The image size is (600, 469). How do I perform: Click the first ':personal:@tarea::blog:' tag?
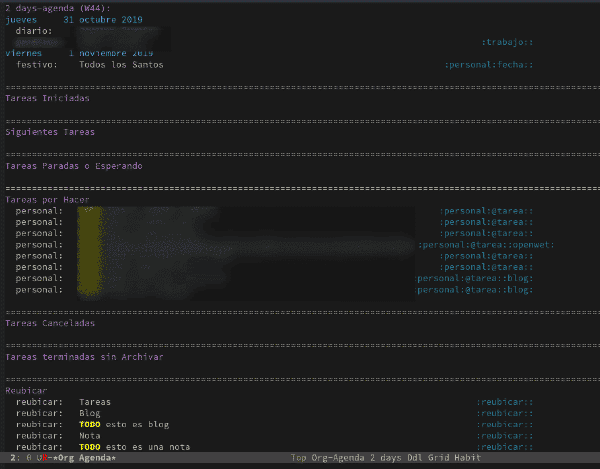[x=473, y=278]
